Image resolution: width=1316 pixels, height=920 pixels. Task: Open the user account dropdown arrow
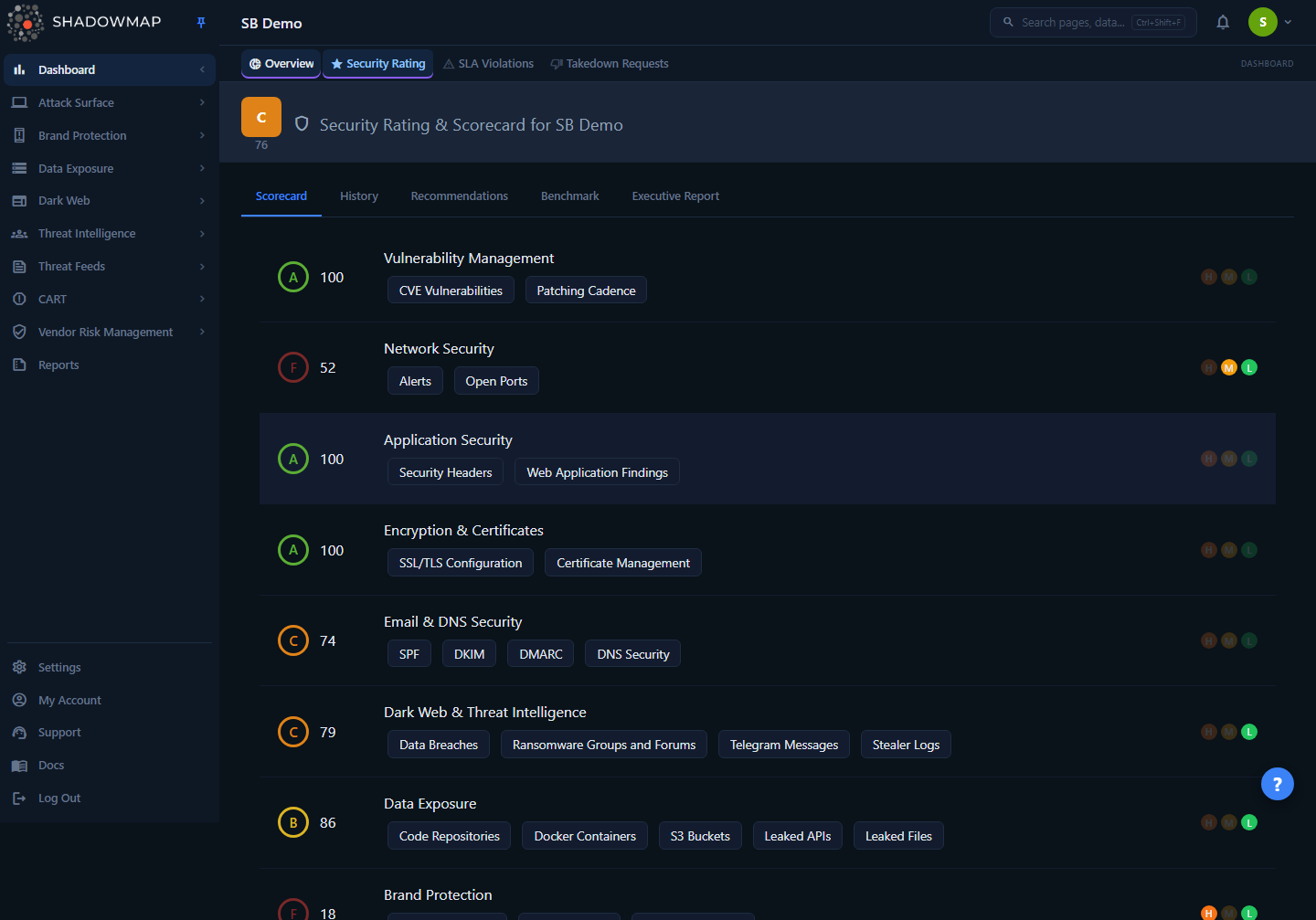[x=1288, y=22]
